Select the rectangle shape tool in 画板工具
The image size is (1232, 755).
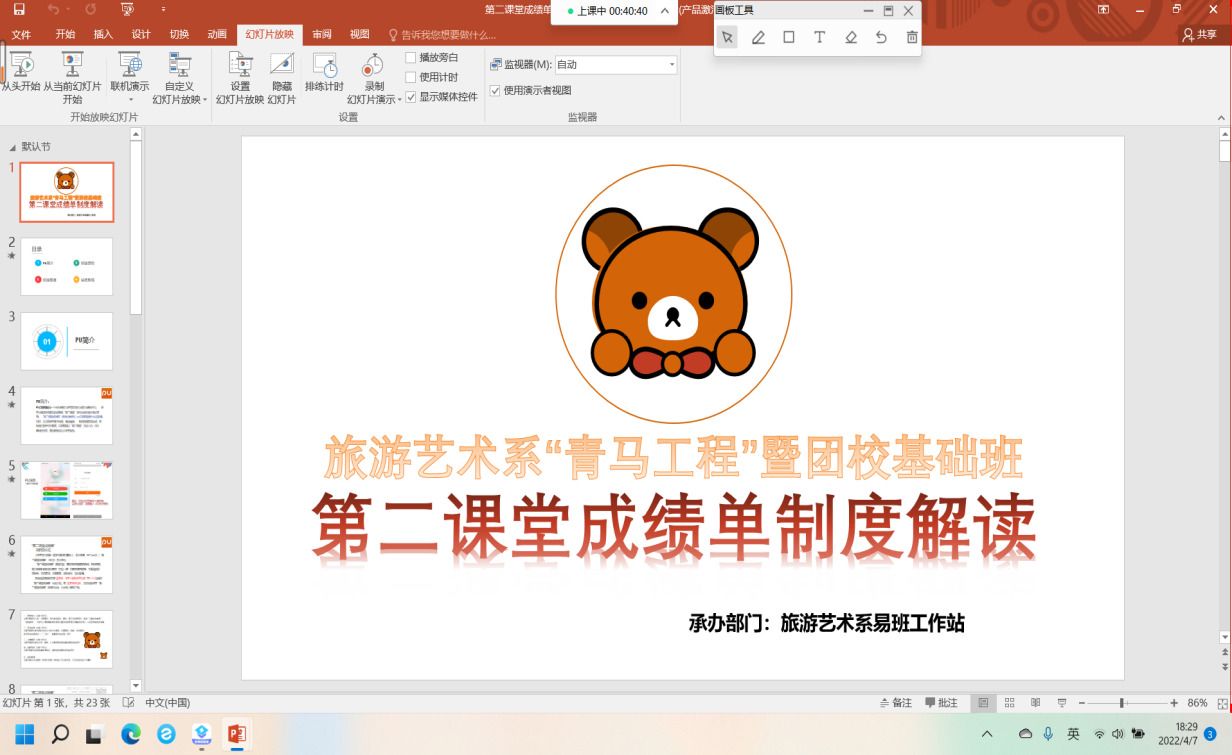point(789,37)
